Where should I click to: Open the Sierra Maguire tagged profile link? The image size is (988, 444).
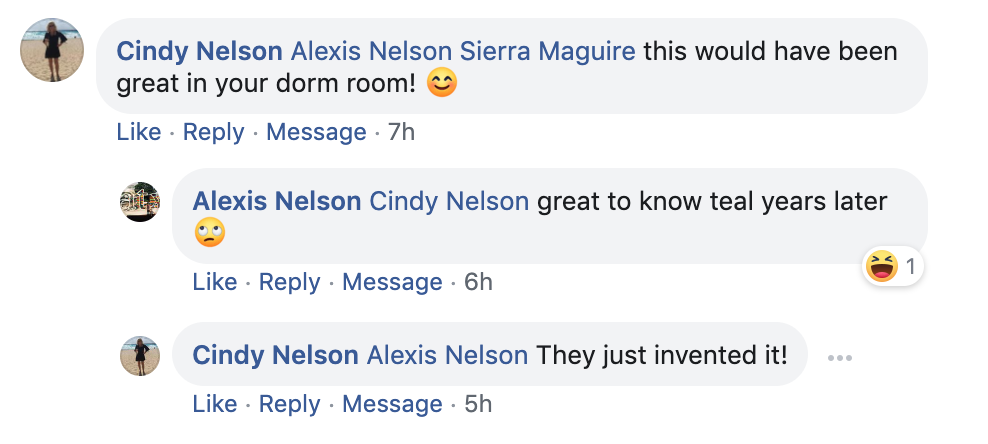[x=547, y=52]
